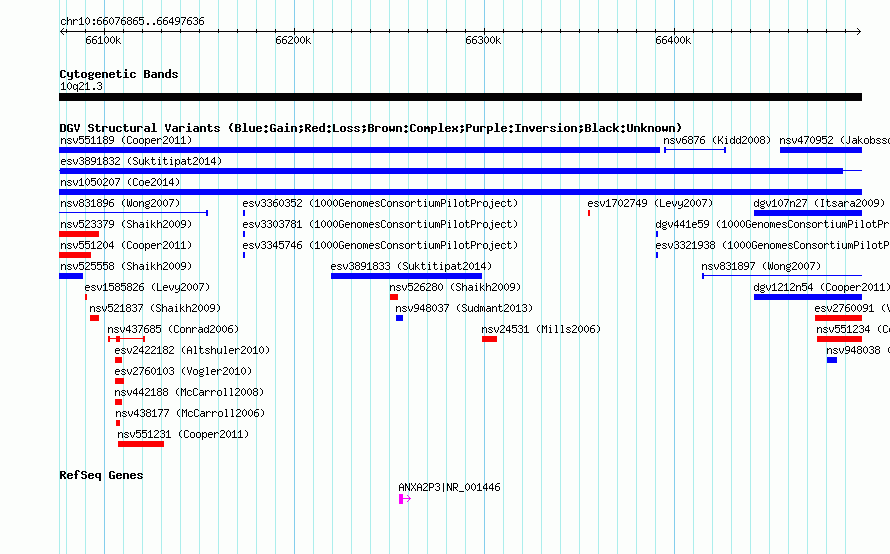Click the RefSeq Genes track title
This screenshot has height=554, width=890.
101,475
